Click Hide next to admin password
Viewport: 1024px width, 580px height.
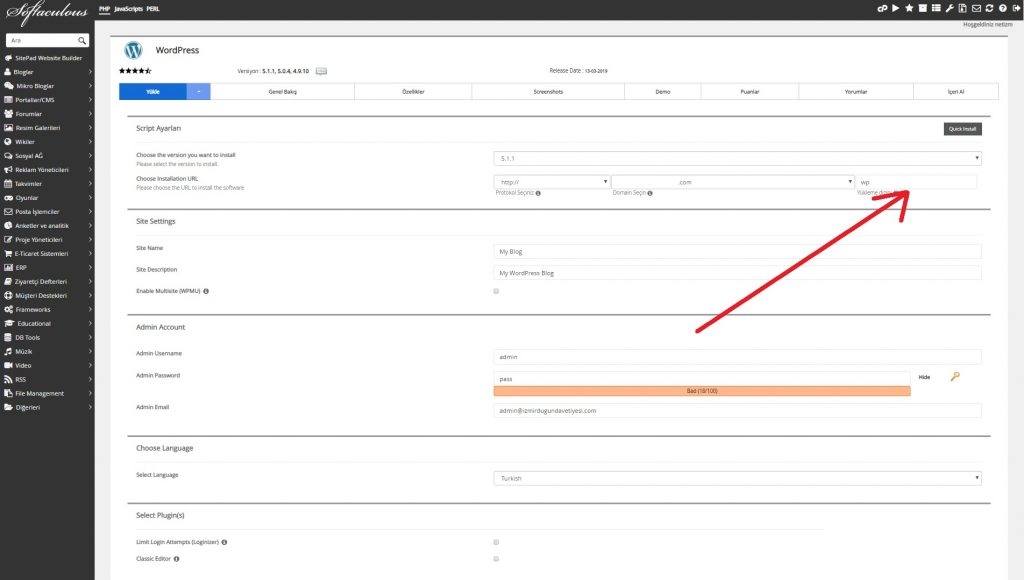click(924, 378)
